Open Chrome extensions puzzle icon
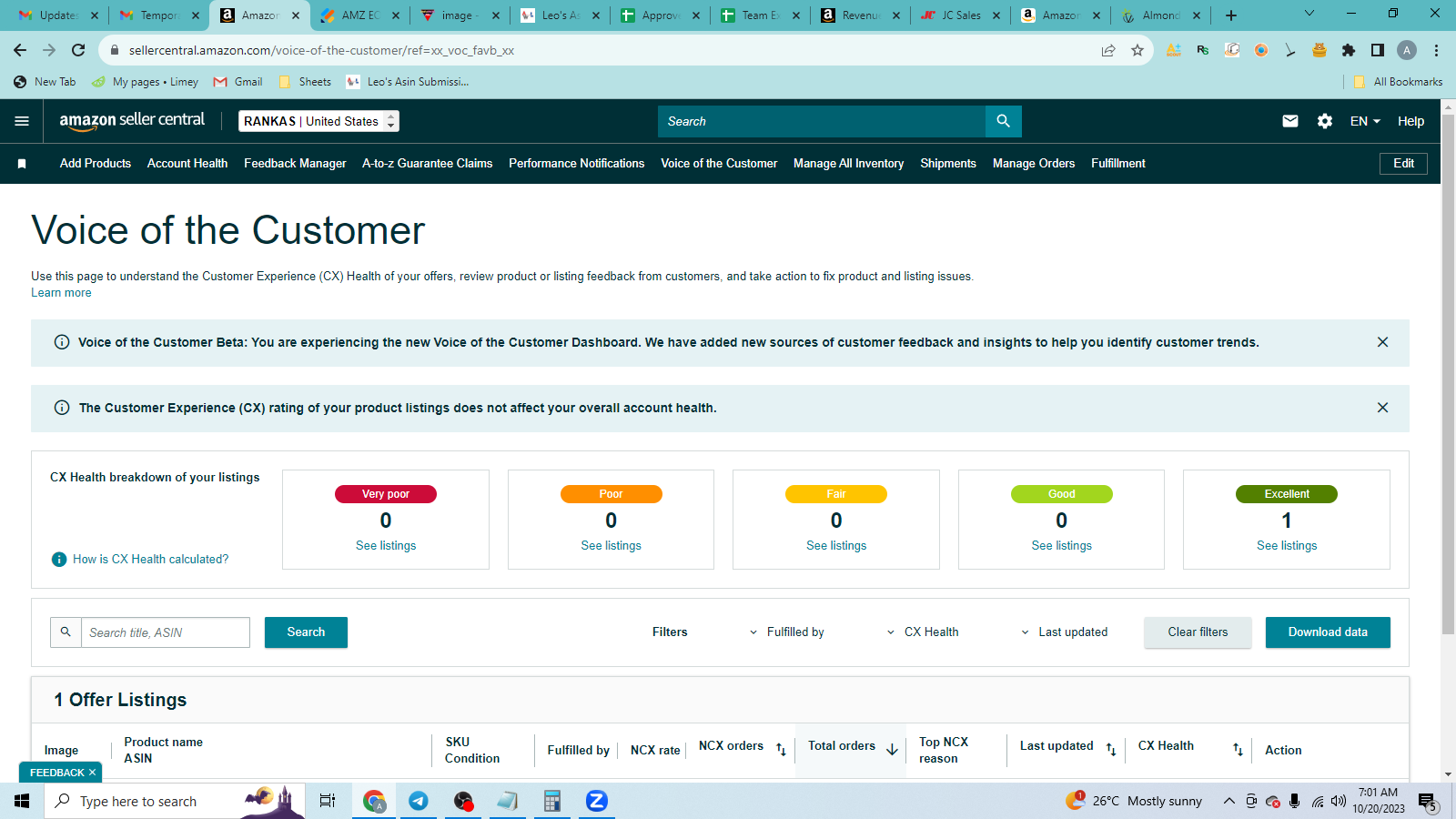The image size is (1456, 819). coord(1349,50)
